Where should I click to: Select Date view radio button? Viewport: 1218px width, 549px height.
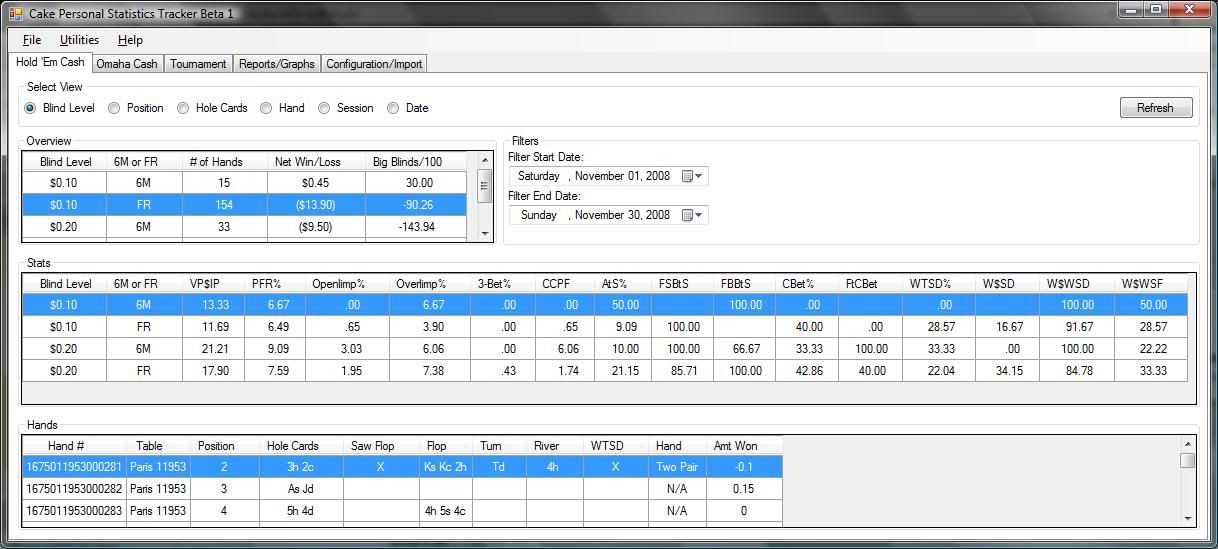[393, 108]
